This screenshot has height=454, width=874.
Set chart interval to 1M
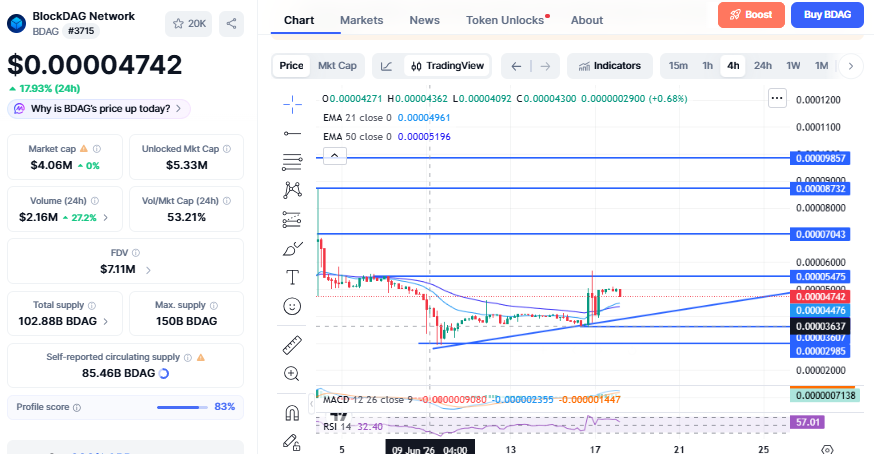[822, 66]
